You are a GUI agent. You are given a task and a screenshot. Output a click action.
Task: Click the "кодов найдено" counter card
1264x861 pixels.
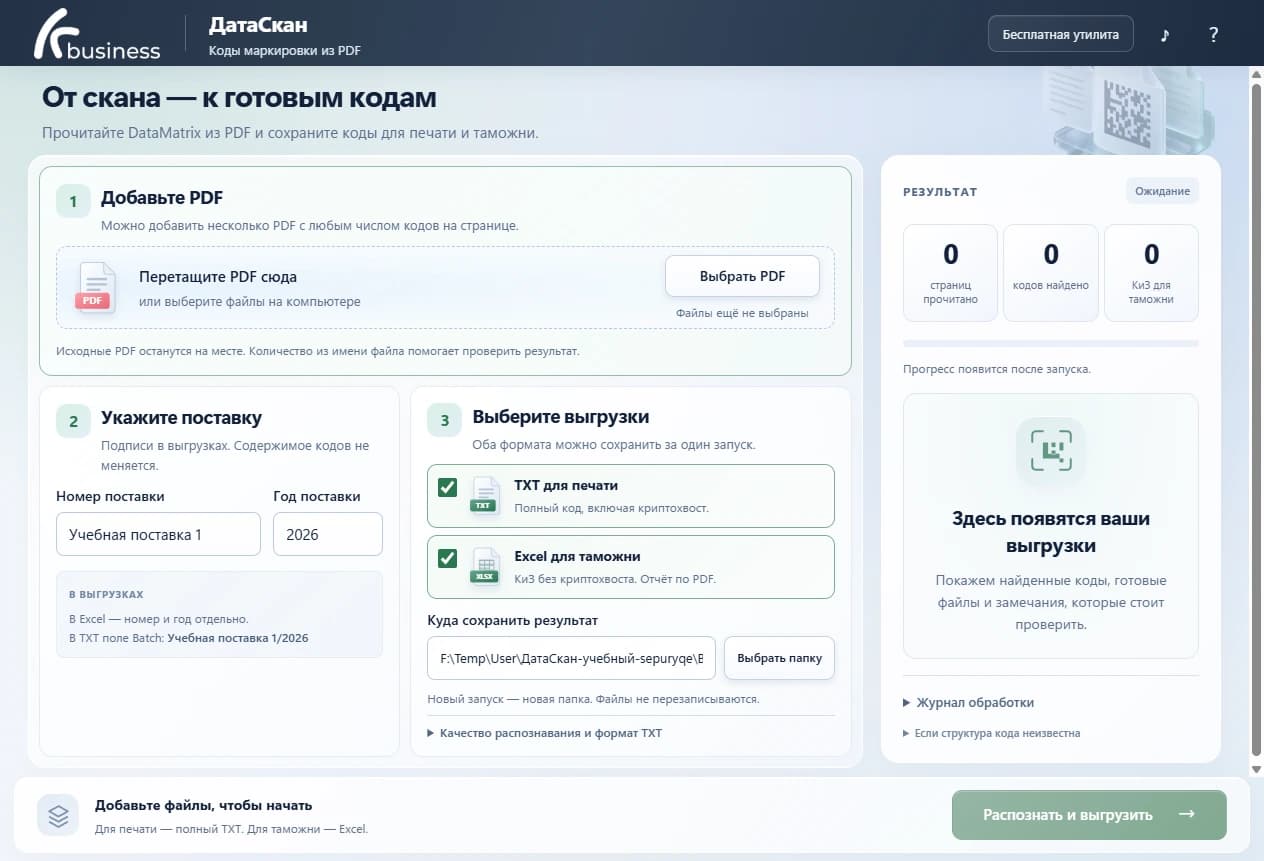click(x=1050, y=273)
